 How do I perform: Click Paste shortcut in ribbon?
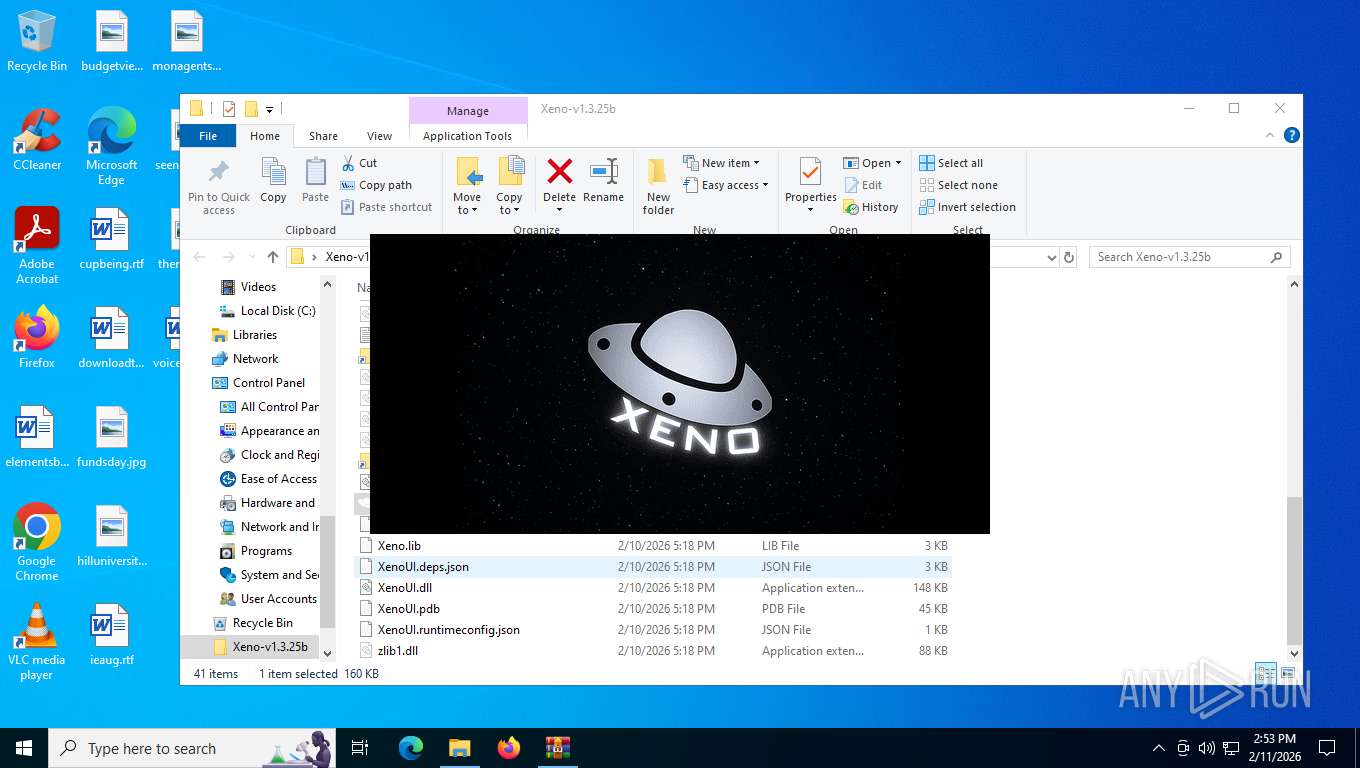click(x=386, y=207)
